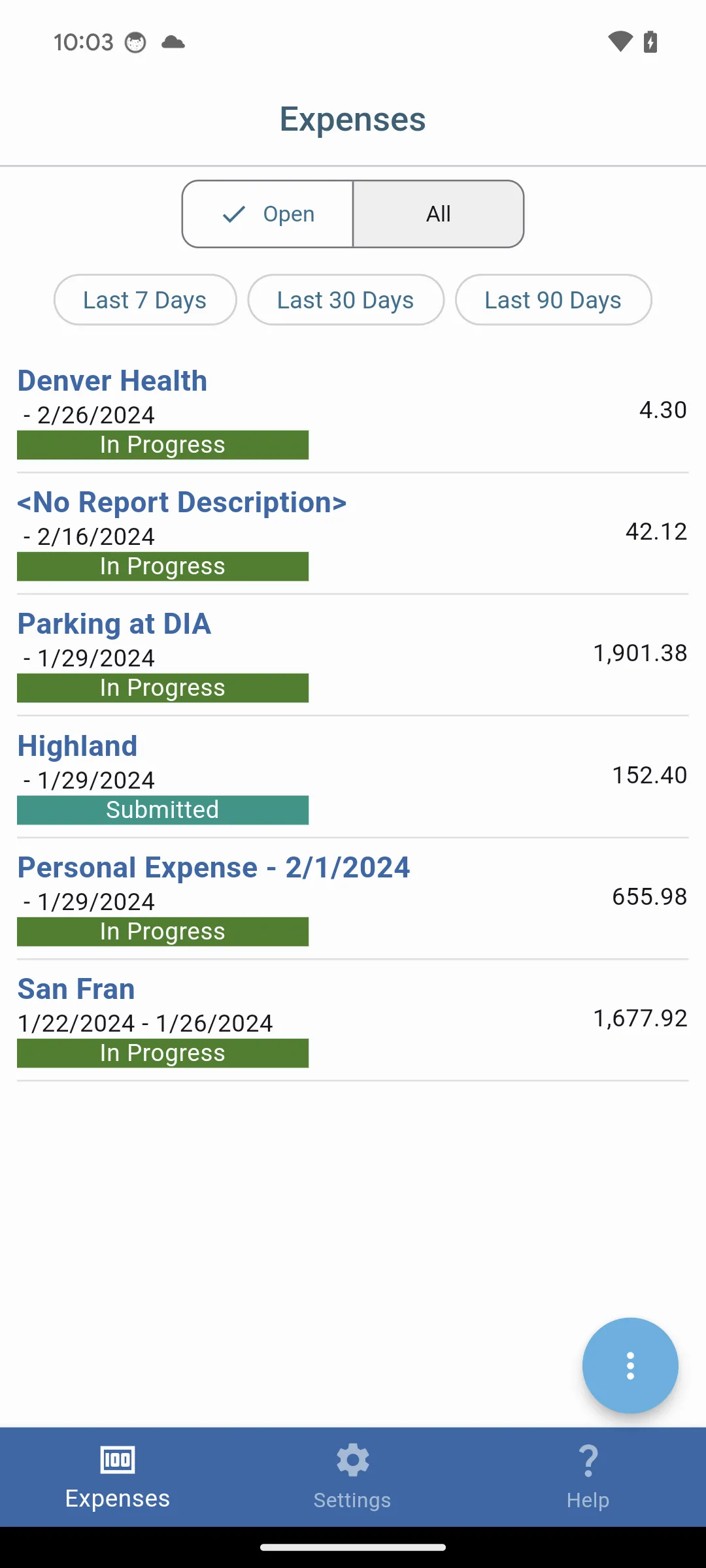
Task: Select the Open filter segment
Action: click(268, 214)
